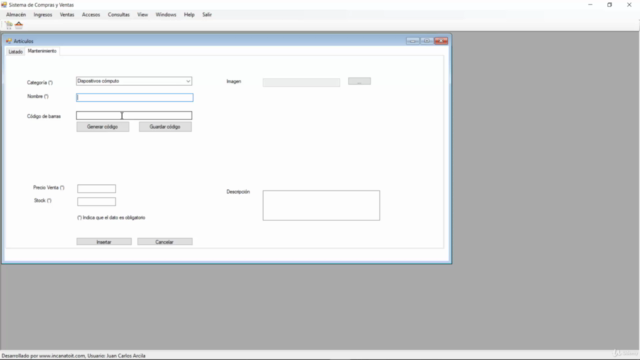Viewport: 640px width, 360px height.
Task: Click the status bar developer text
Action: coord(73,356)
